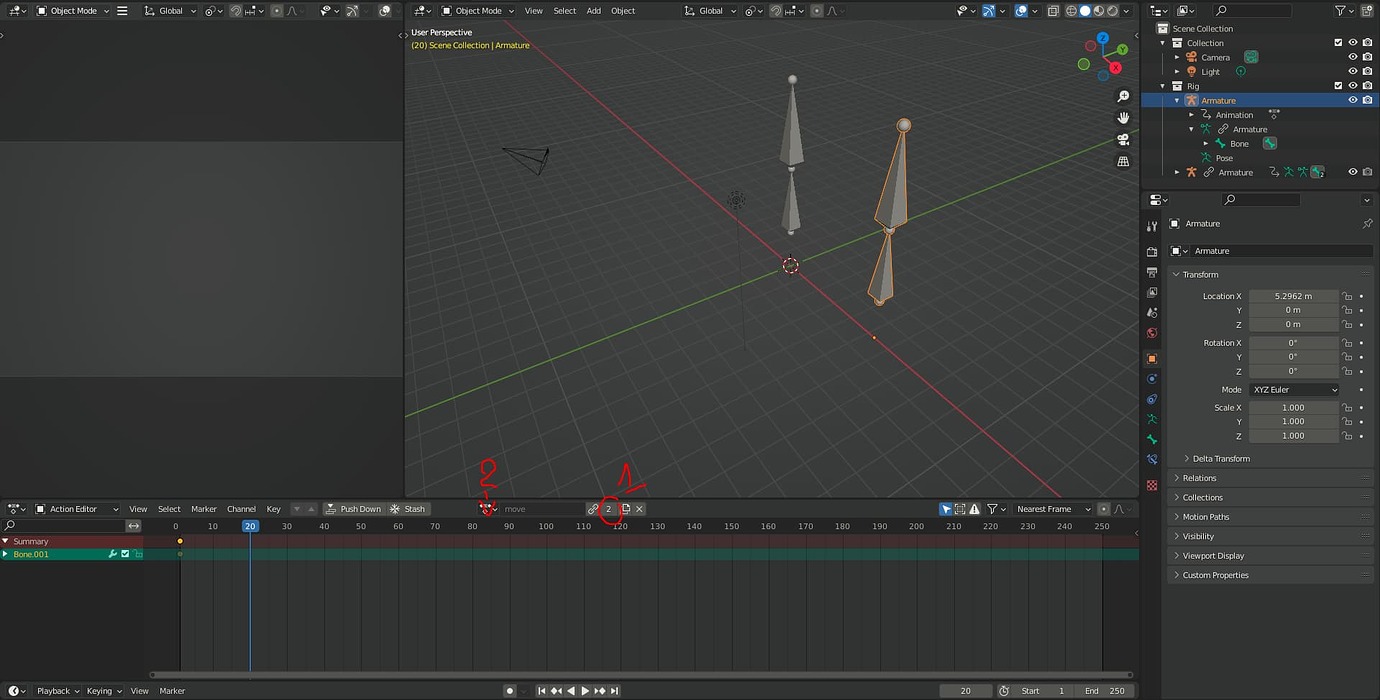Open the Object properties tab

point(1152,358)
